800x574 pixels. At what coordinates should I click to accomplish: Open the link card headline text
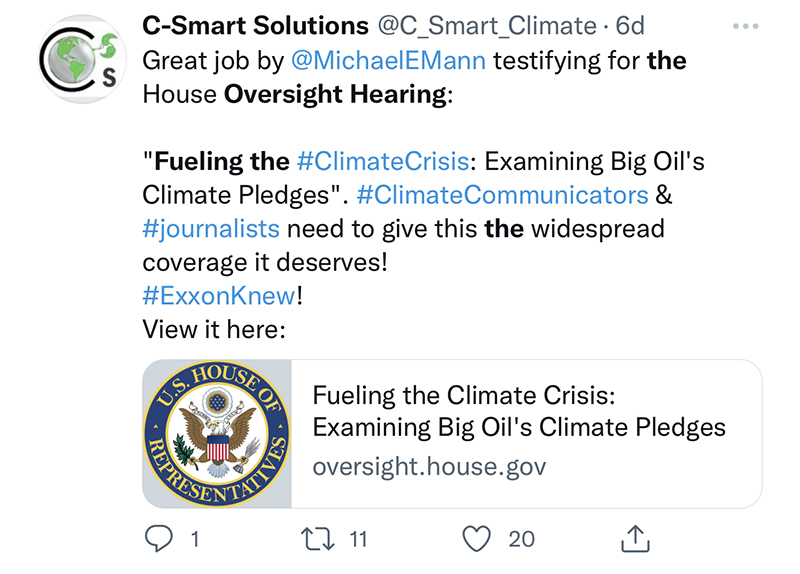click(518, 411)
